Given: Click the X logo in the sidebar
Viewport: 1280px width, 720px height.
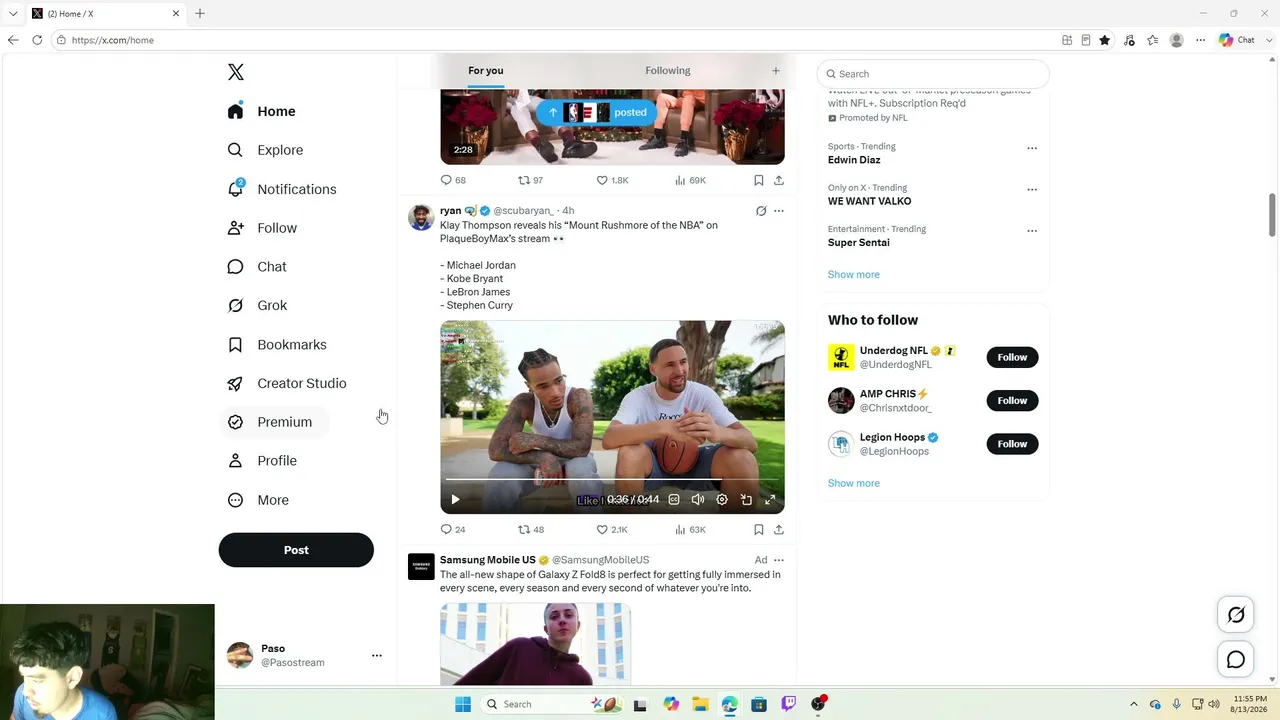Looking at the screenshot, I should (x=236, y=72).
